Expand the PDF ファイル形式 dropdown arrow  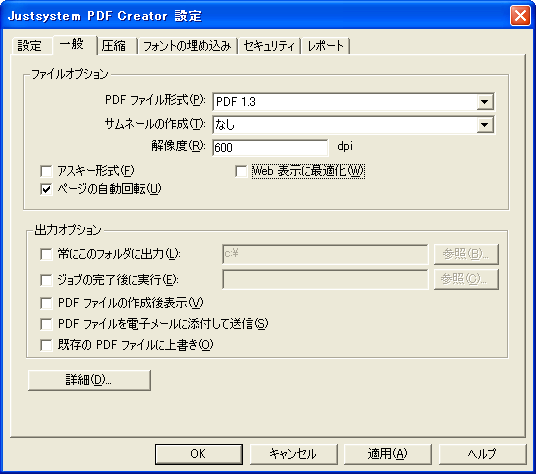[484, 102]
